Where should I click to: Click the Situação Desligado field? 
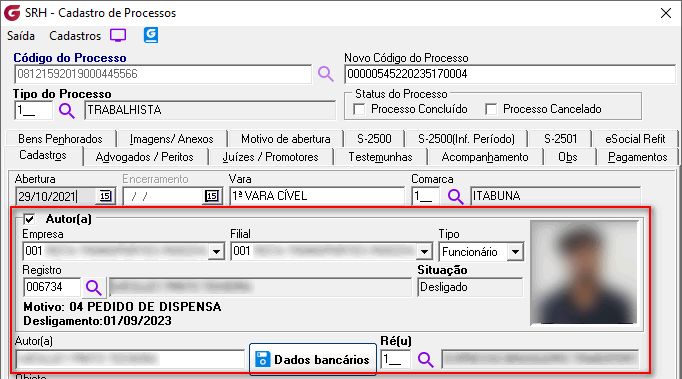point(470,288)
